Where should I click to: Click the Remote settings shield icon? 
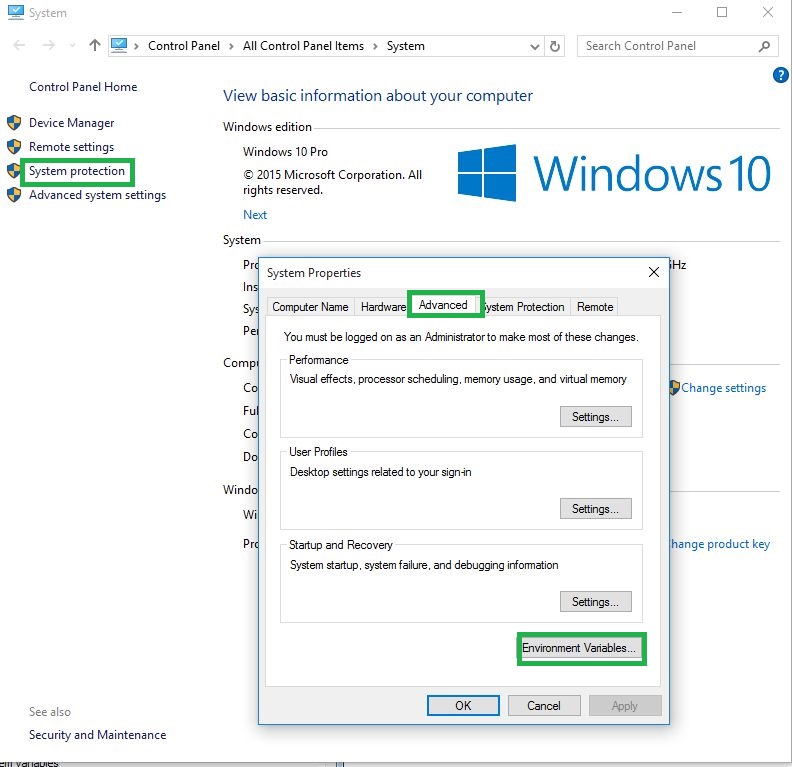14,147
